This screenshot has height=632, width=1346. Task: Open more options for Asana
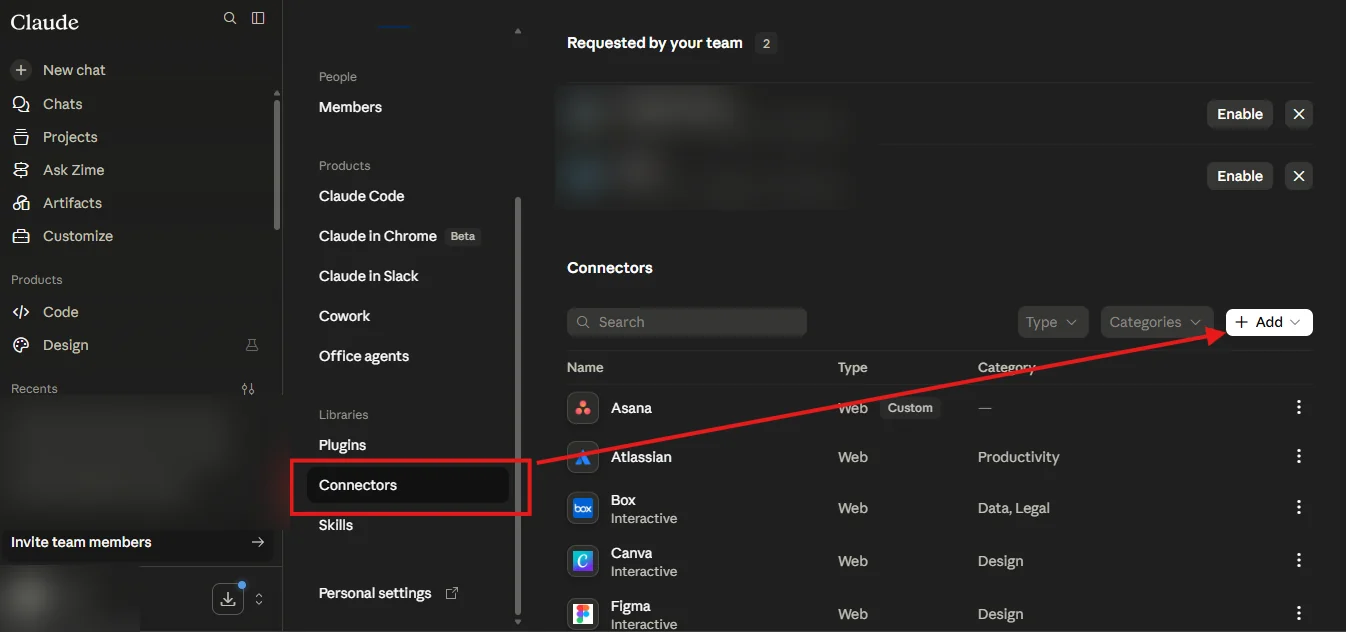tap(1299, 407)
